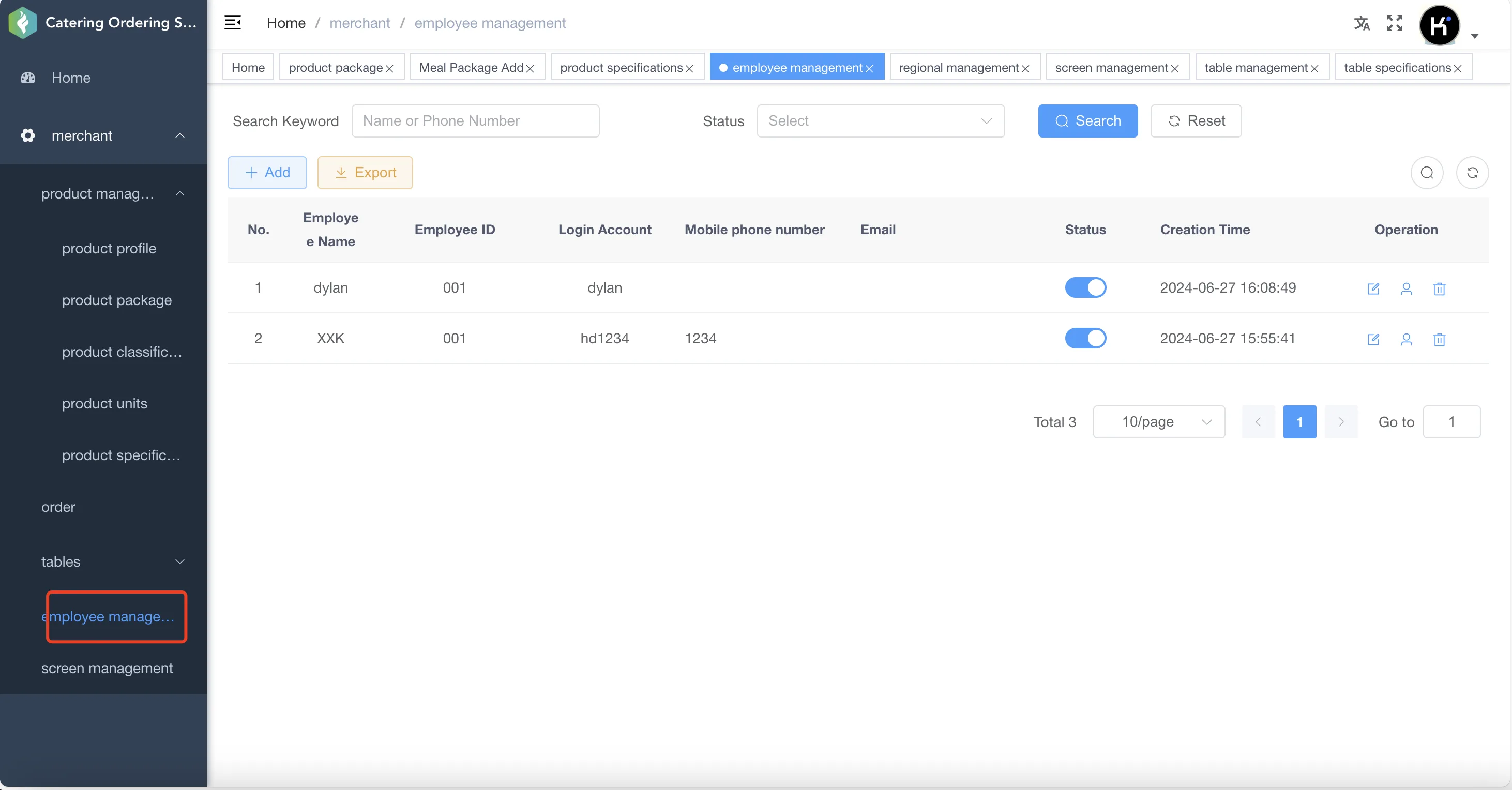The height and width of the screenshot is (790, 1512).
Task: Switch to the Home tab
Action: 248,68
